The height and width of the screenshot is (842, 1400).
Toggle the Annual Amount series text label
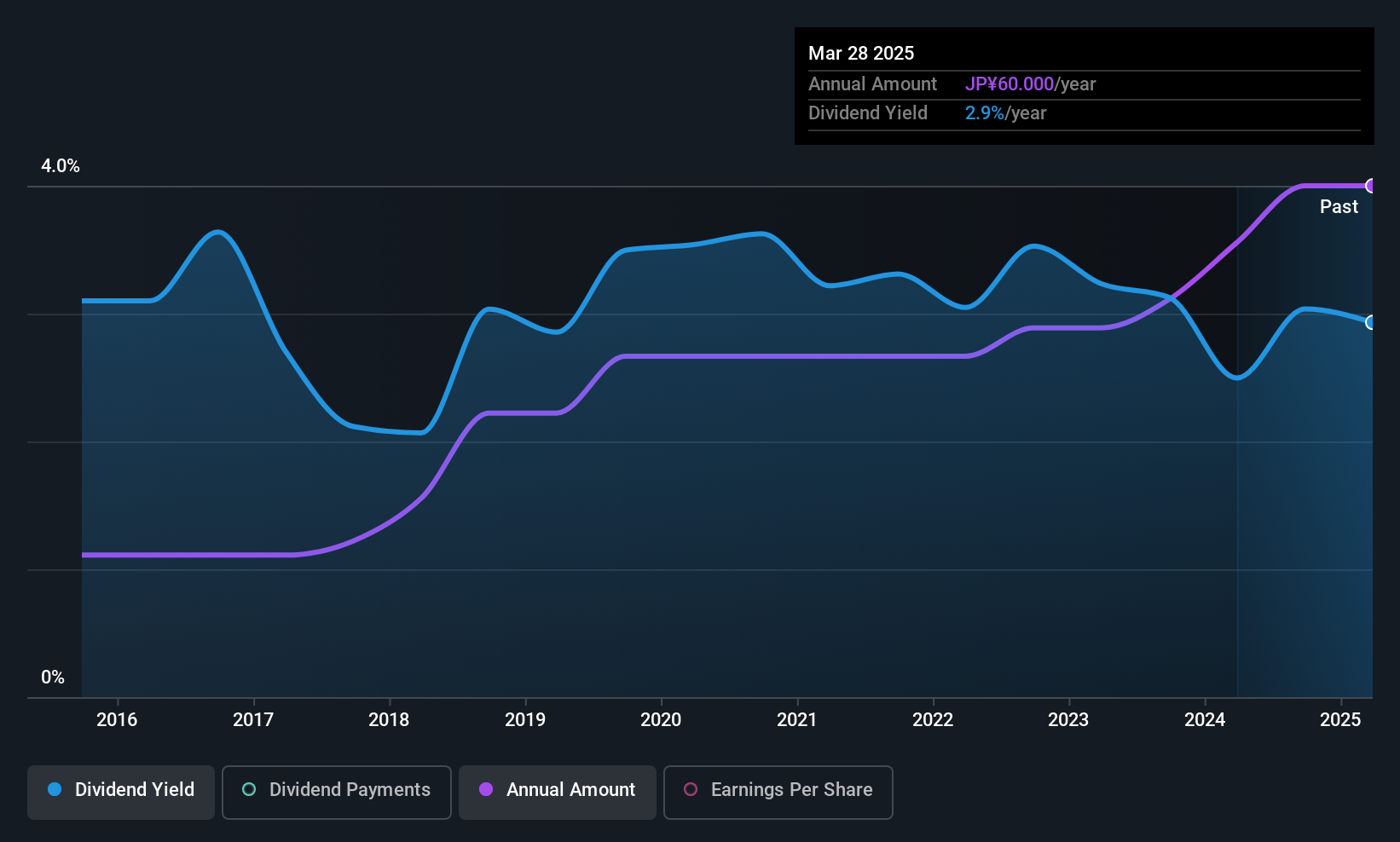[x=570, y=790]
